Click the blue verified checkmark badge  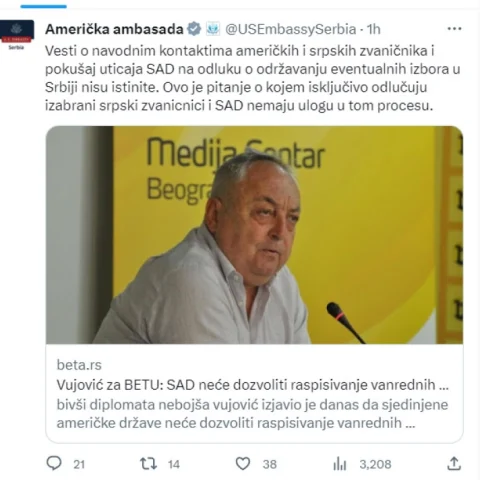click(x=194, y=29)
